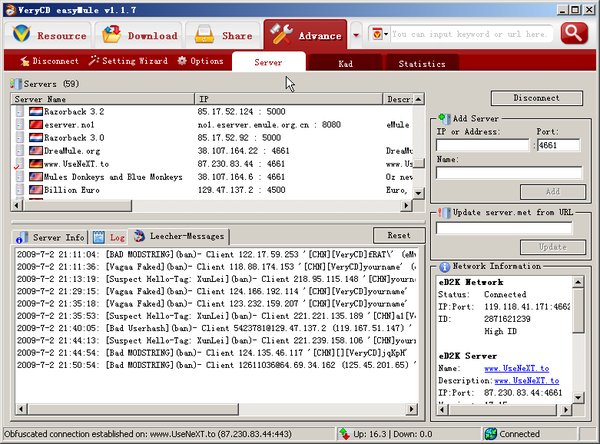Click the Connected globe status bar icon
This screenshot has height=444, width=600.
(x=491, y=434)
